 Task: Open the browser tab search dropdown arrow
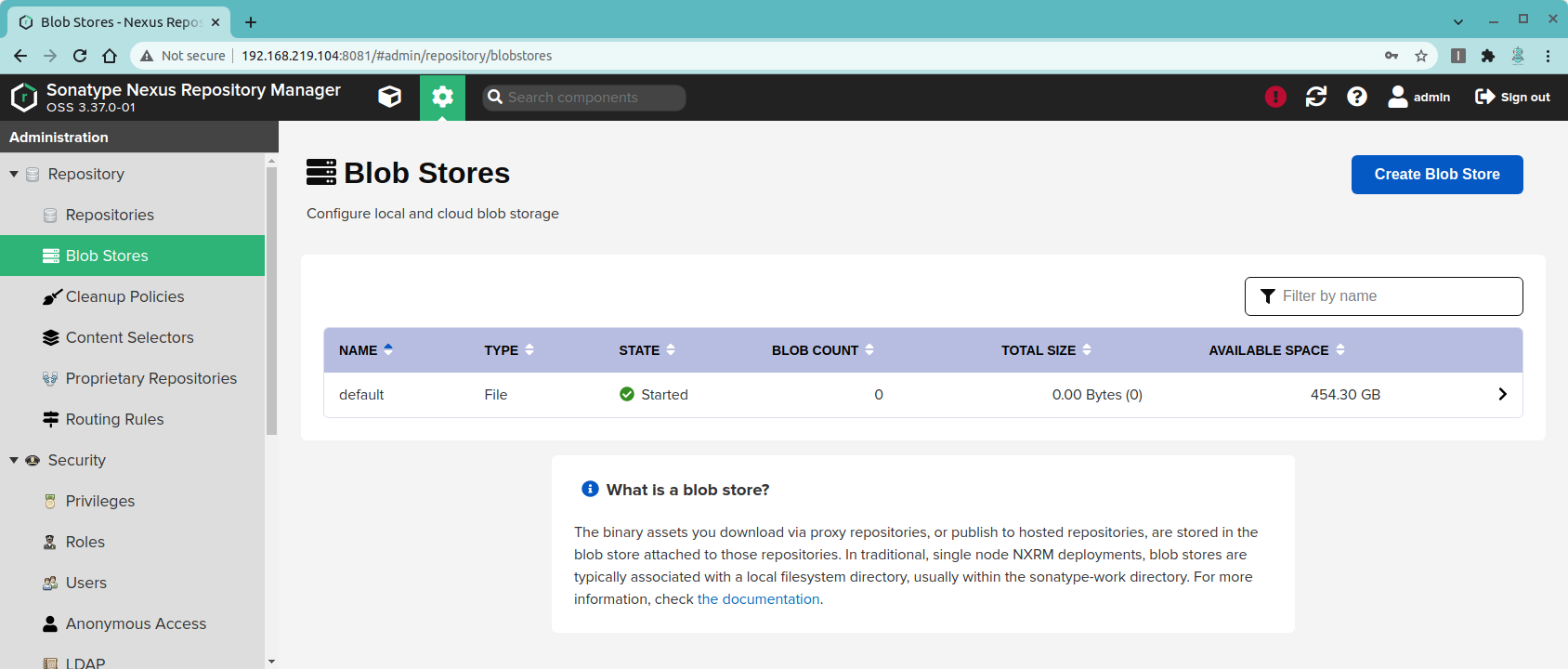1458,21
